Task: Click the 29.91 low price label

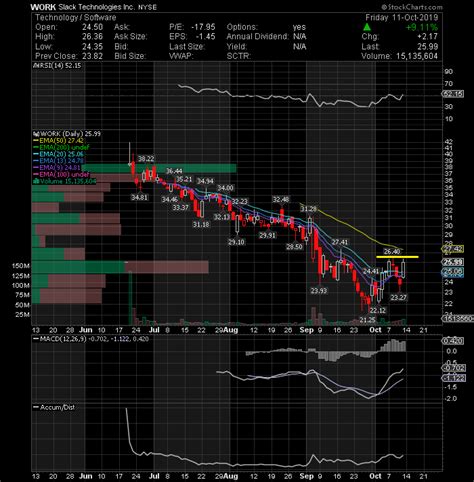Action: pyautogui.click(x=268, y=235)
